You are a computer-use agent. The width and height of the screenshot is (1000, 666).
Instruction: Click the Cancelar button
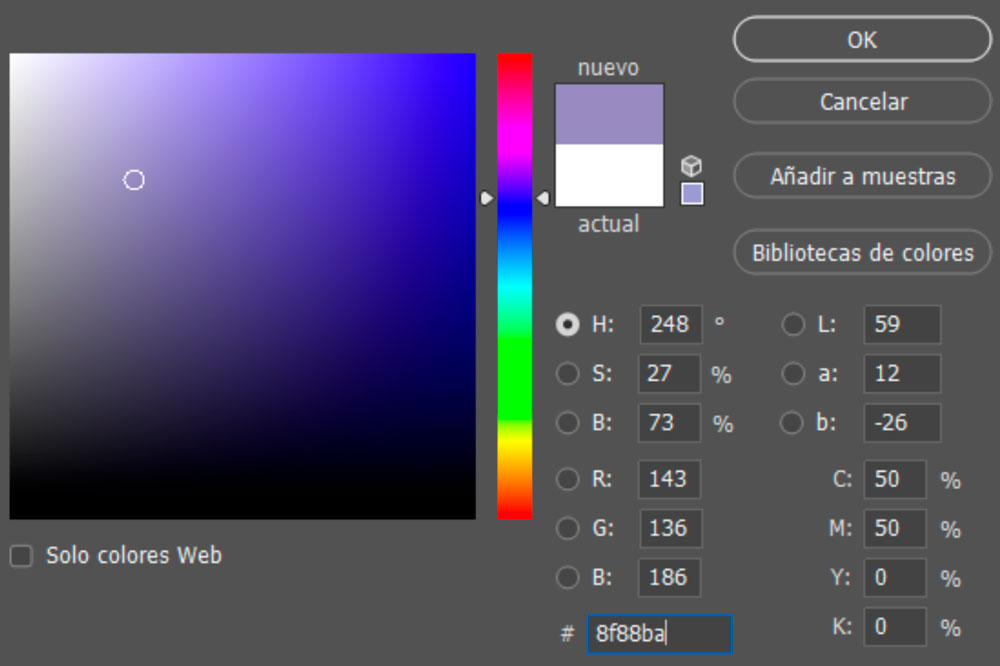[862, 101]
